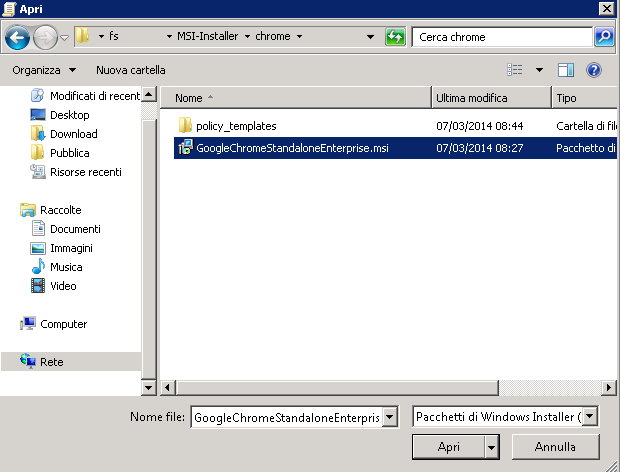
Task: Click the Annulla button
Action: click(x=555, y=447)
